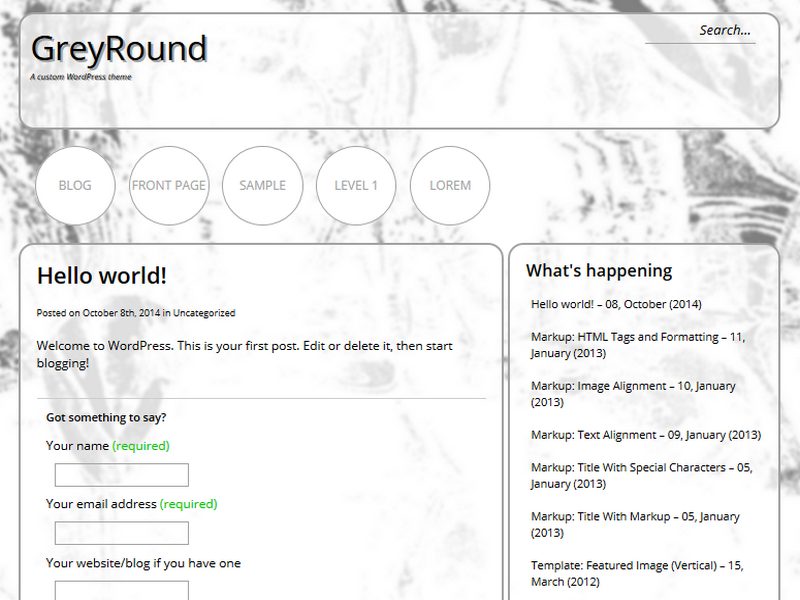The image size is (800, 600).
Task: Open the LEVEL 1 navigation circle
Action: pos(356,185)
